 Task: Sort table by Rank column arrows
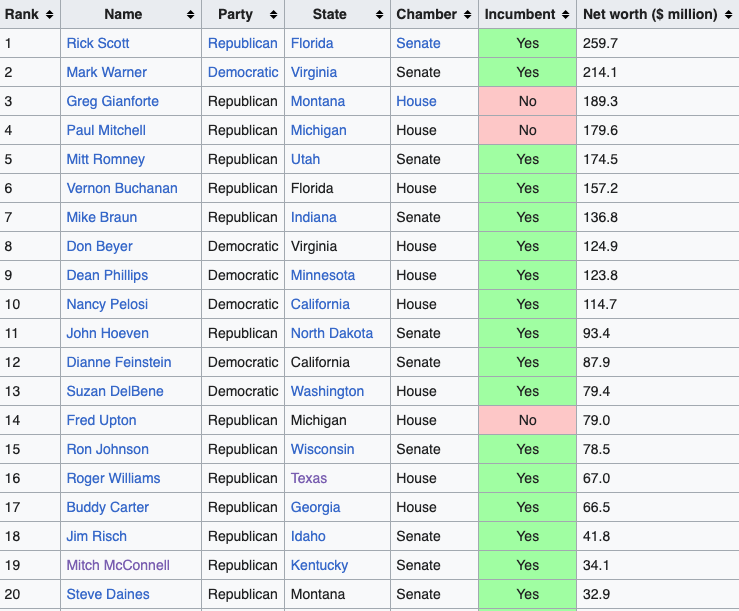coord(49,15)
